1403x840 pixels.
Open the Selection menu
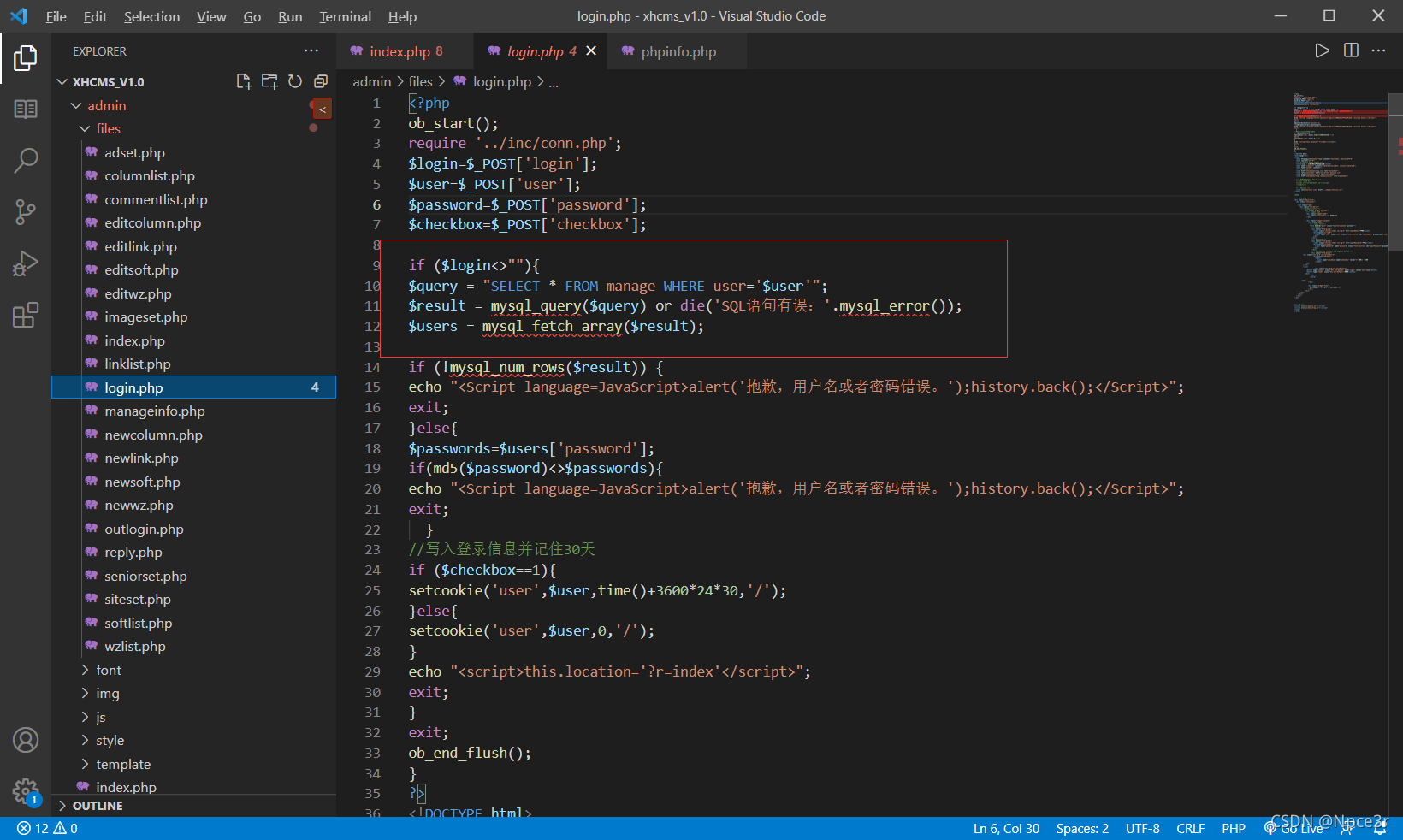pos(151,16)
